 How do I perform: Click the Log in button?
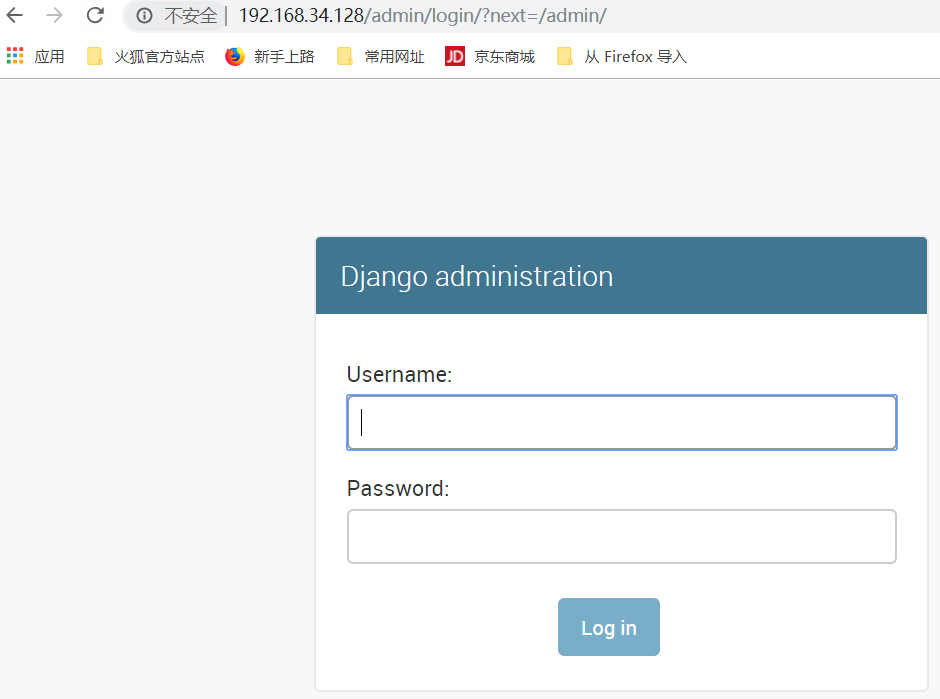tap(608, 627)
